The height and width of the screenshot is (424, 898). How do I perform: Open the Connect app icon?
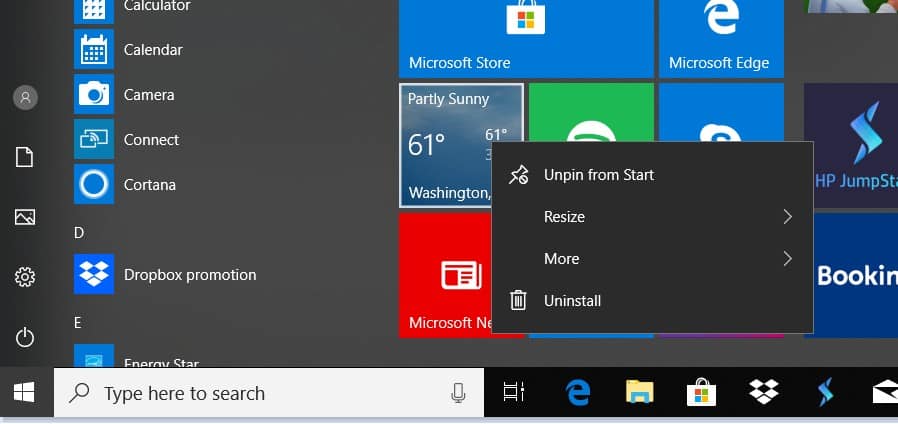coord(94,139)
